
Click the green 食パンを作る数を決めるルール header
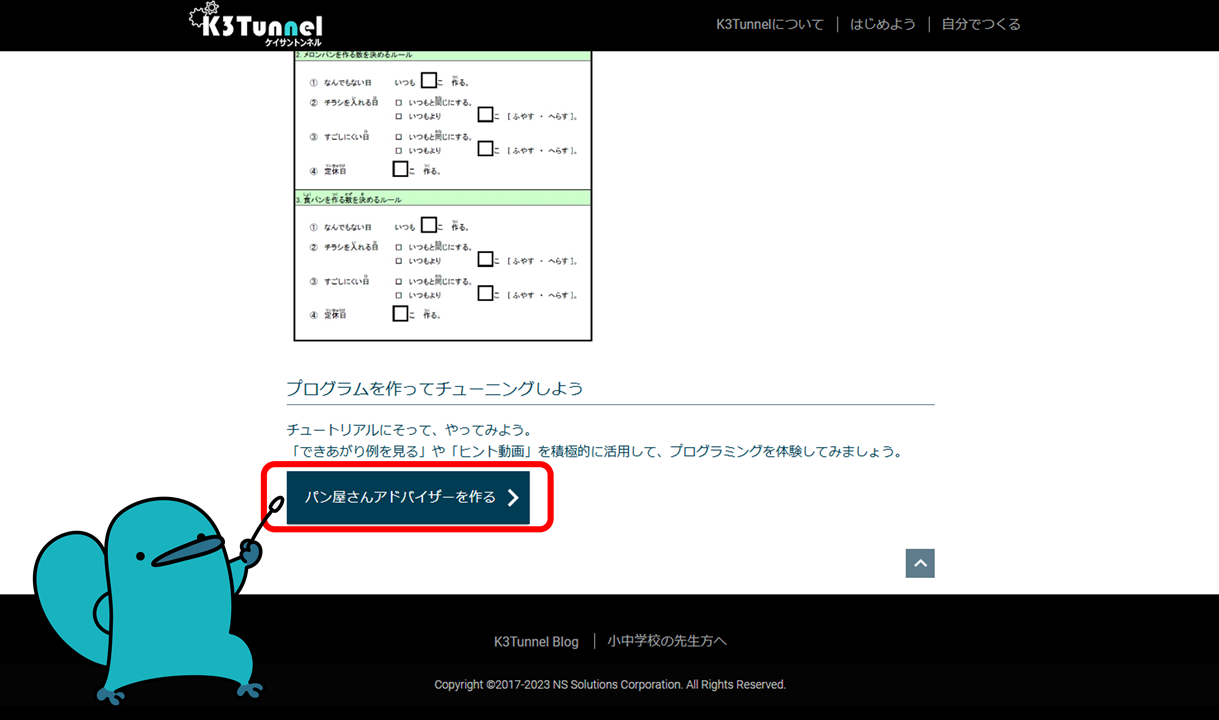pos(442,199)
